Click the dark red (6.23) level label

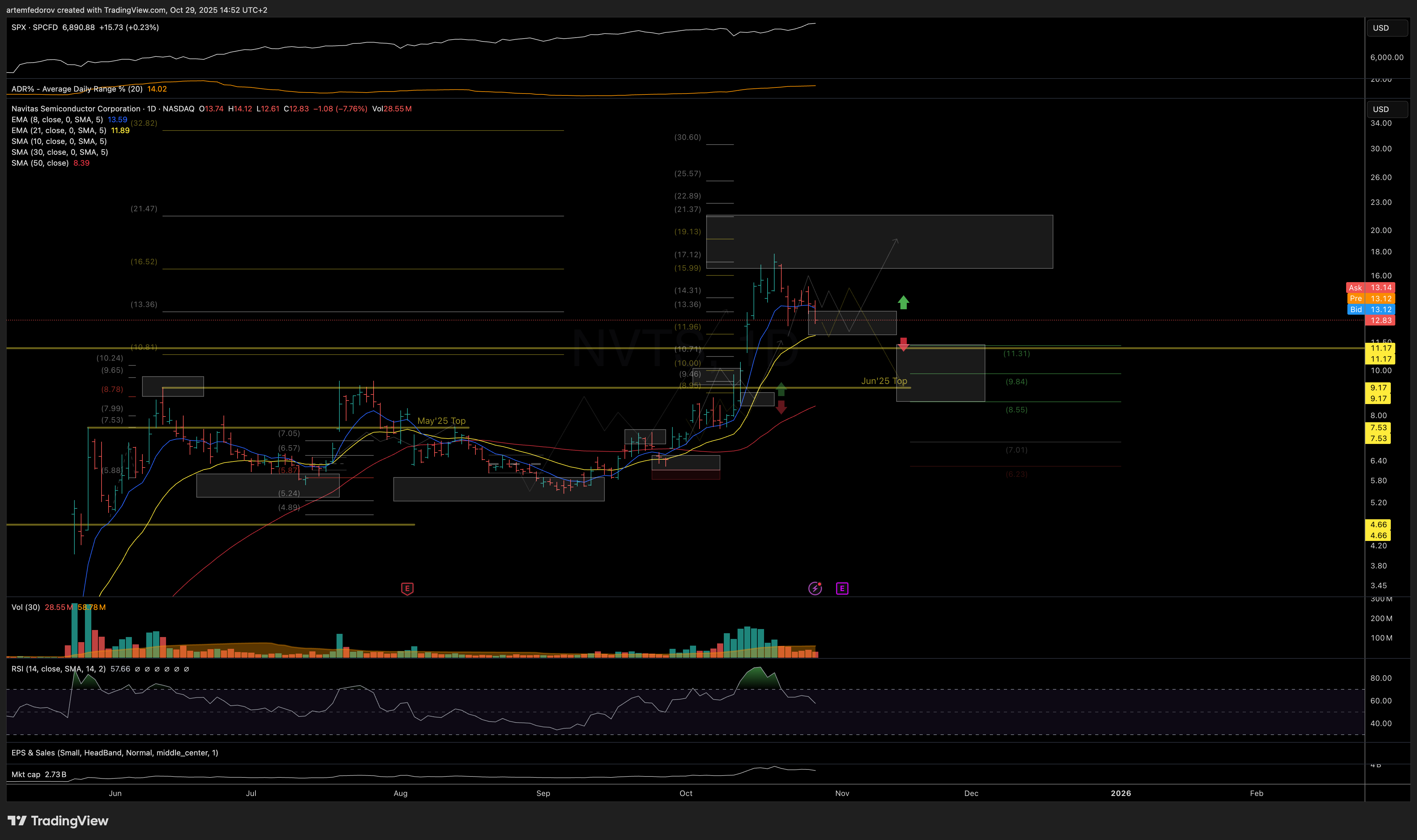pos(1016,474)
